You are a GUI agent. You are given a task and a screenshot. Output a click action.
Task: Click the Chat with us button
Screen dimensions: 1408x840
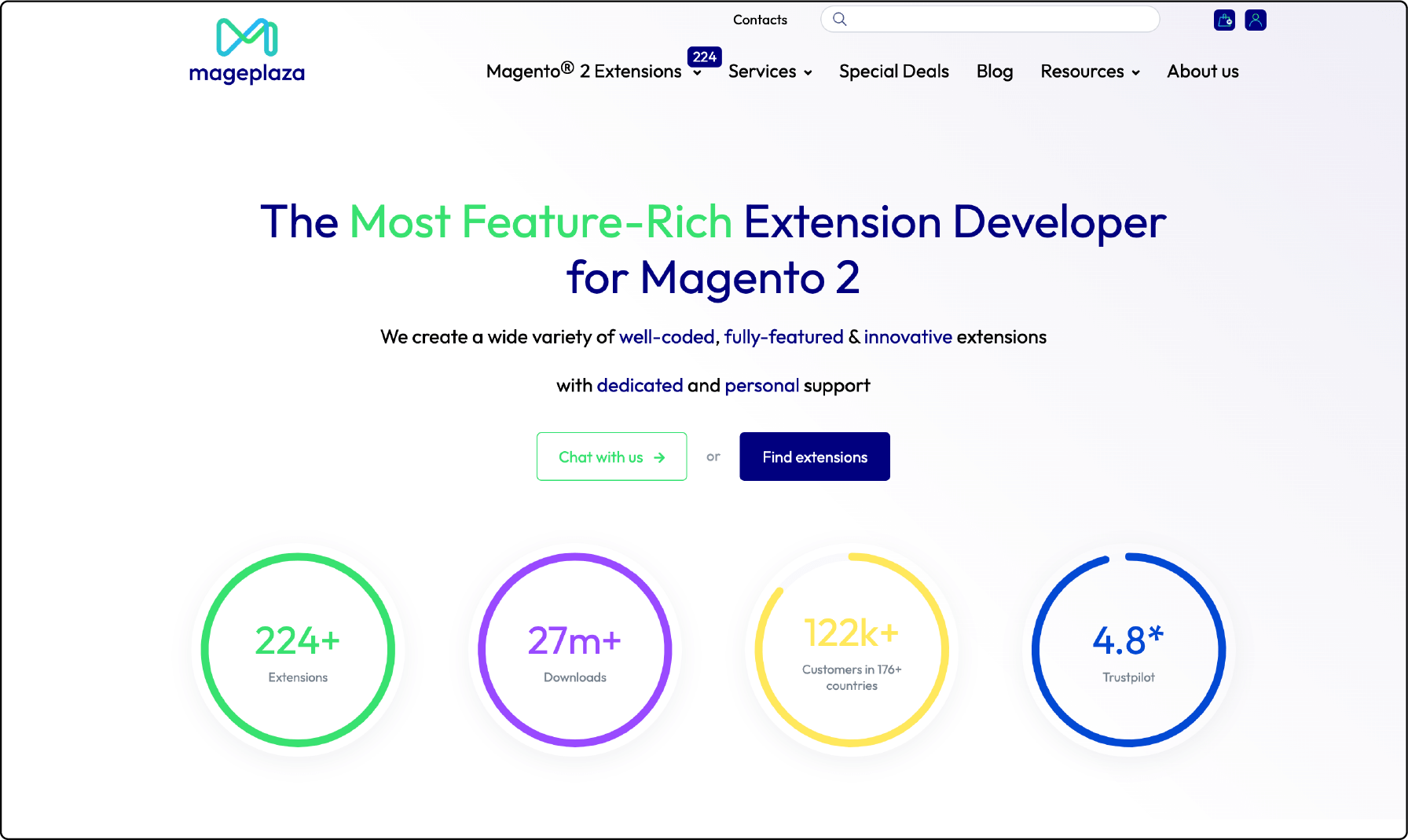pos(611,457)
